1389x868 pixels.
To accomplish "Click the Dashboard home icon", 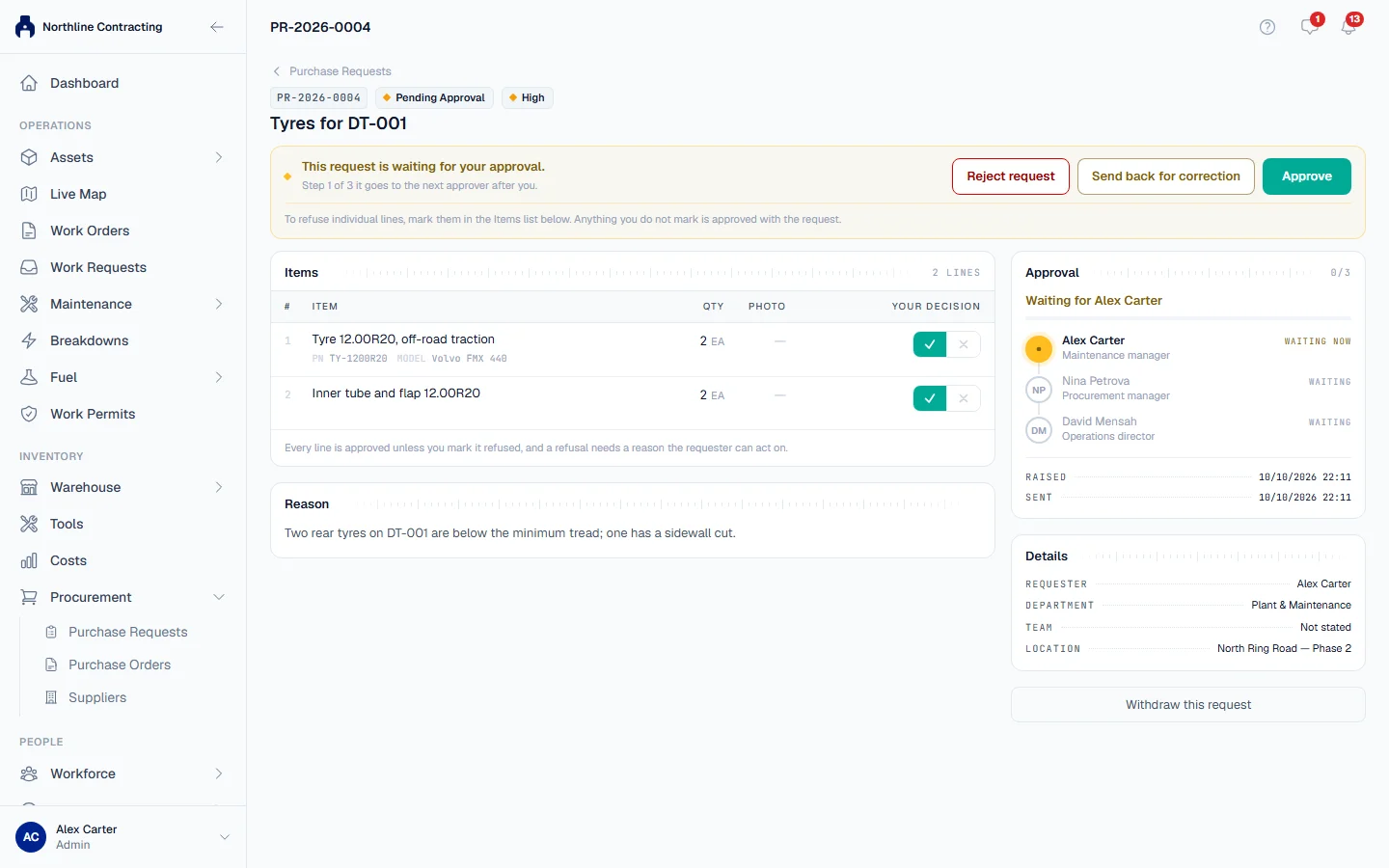I will [x=29, y=83].
